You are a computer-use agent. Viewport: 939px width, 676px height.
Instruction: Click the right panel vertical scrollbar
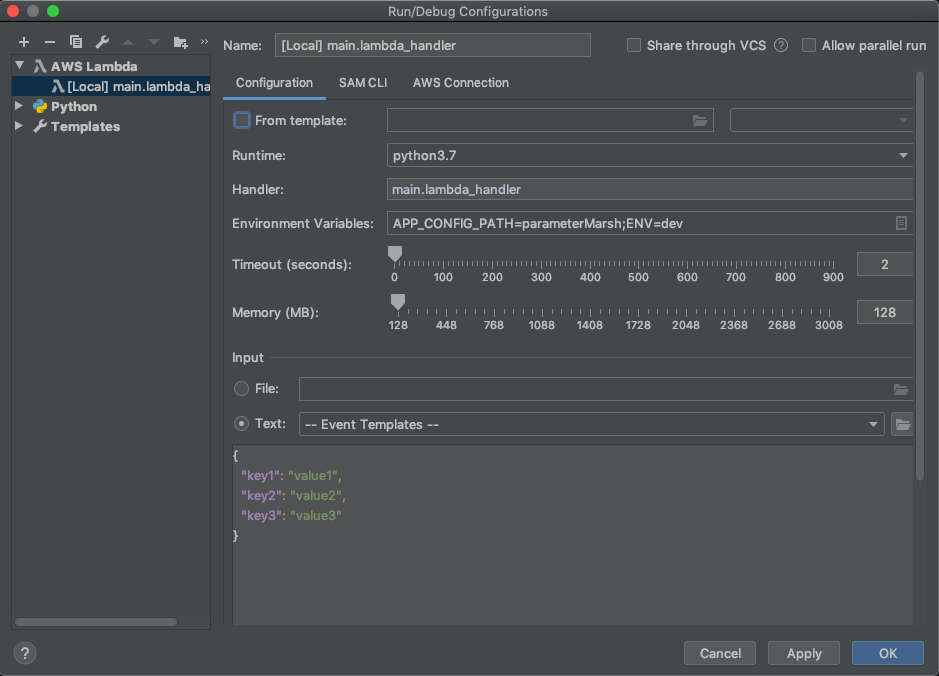click(920, 275)
